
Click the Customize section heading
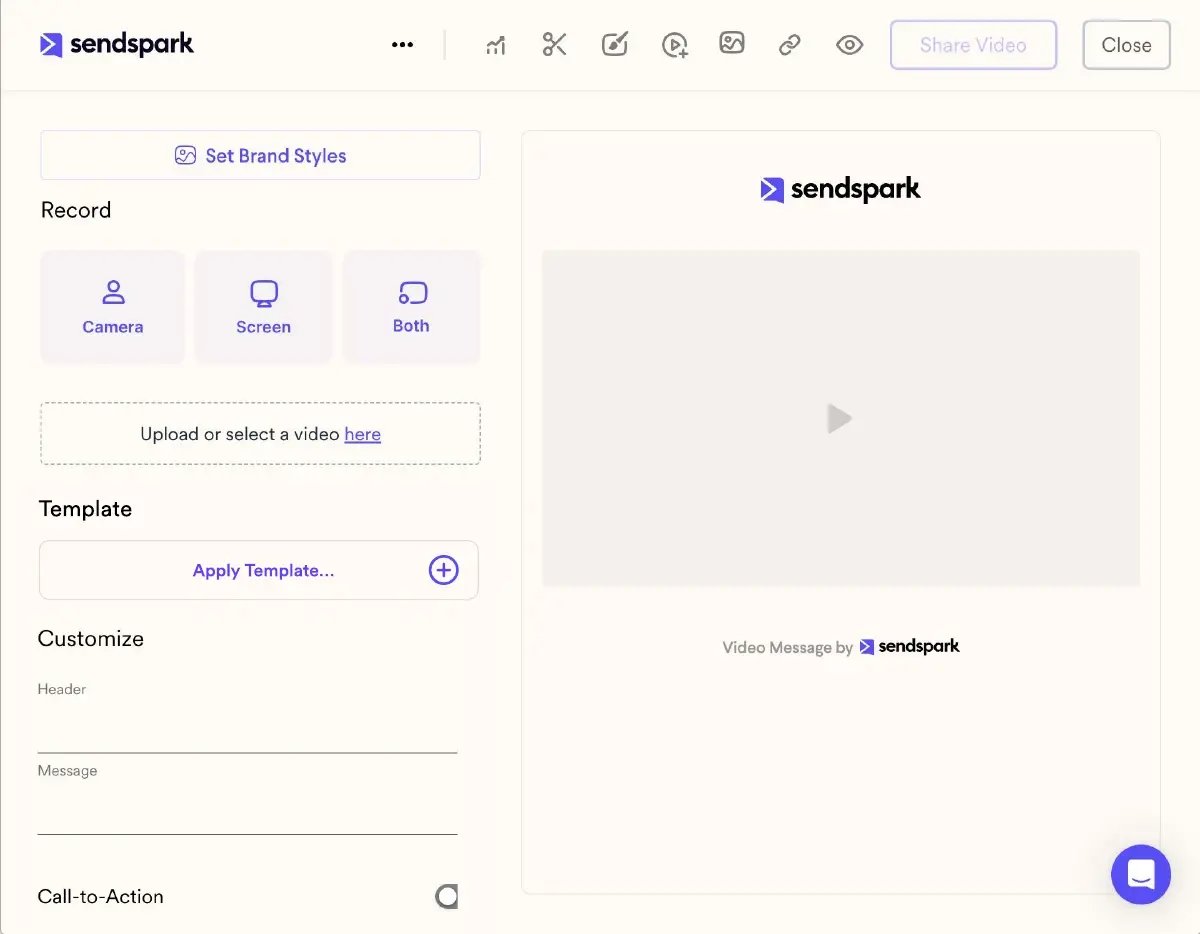pyautogui.click(x=91, y=639)
